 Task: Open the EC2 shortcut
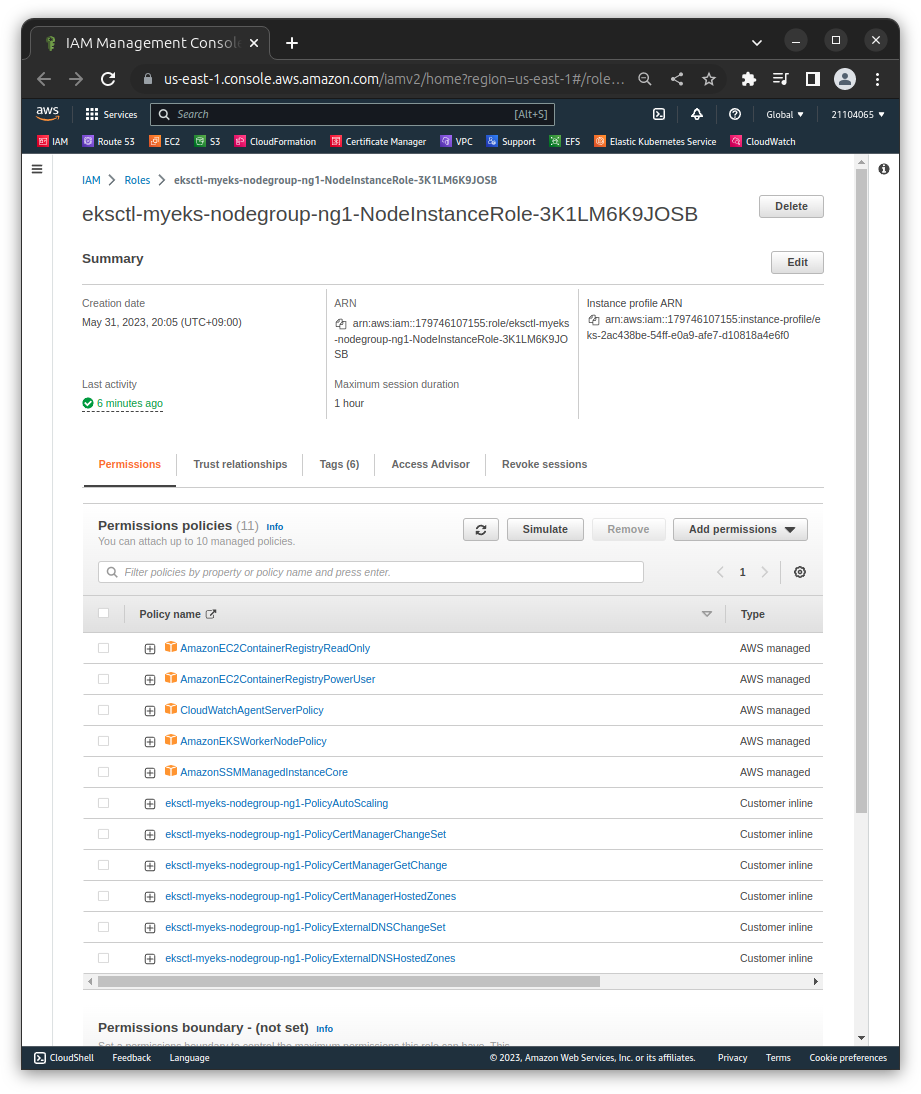[x=165, y=142]
